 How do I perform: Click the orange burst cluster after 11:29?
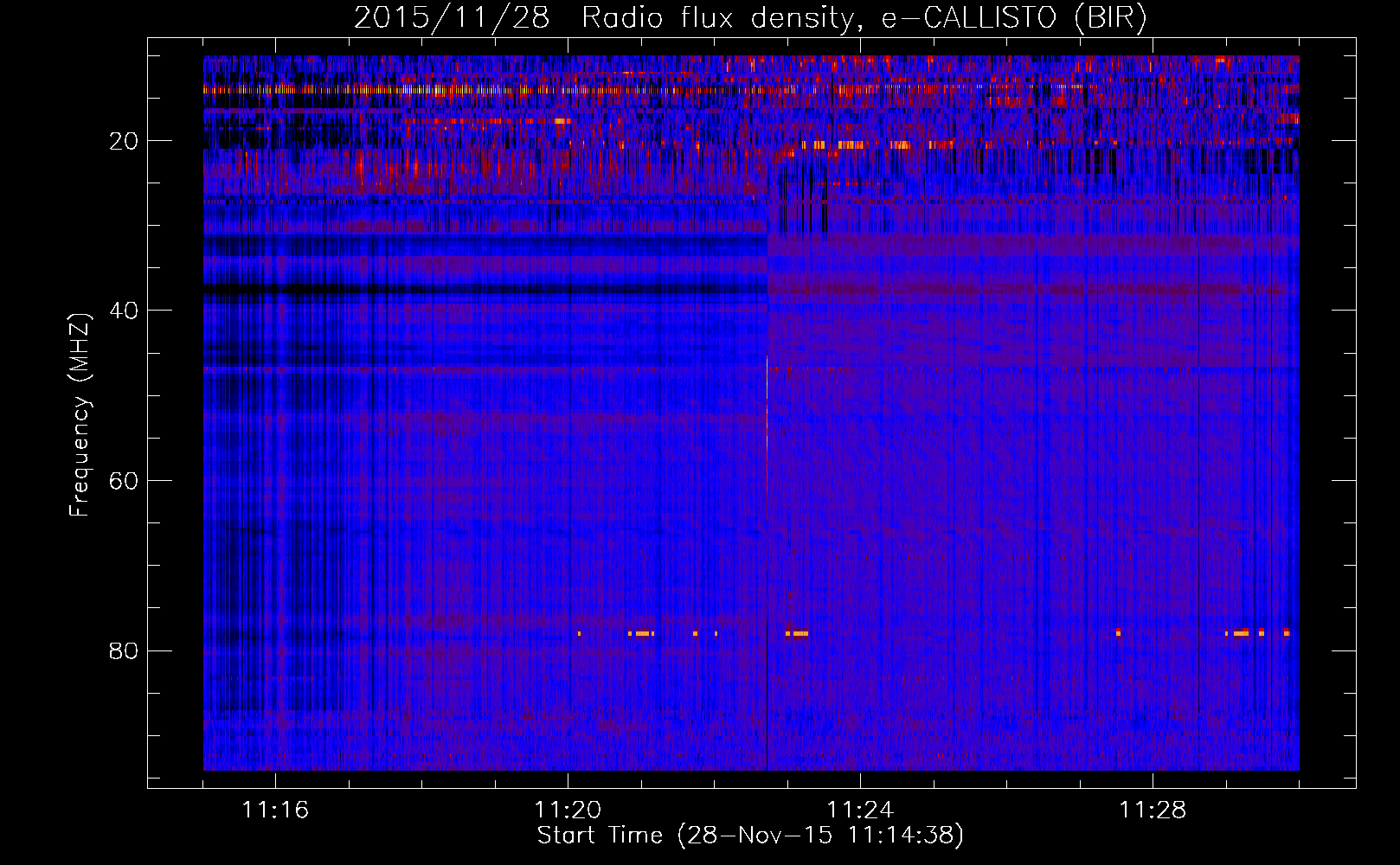pyautogui.click(x=1242, y=633)
